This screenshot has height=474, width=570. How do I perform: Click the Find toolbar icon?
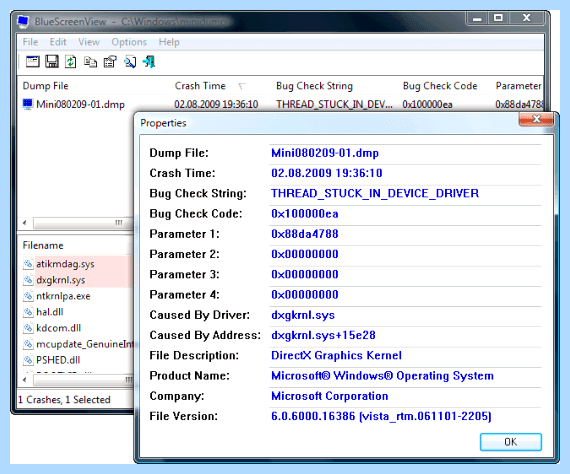click(130, 62)
